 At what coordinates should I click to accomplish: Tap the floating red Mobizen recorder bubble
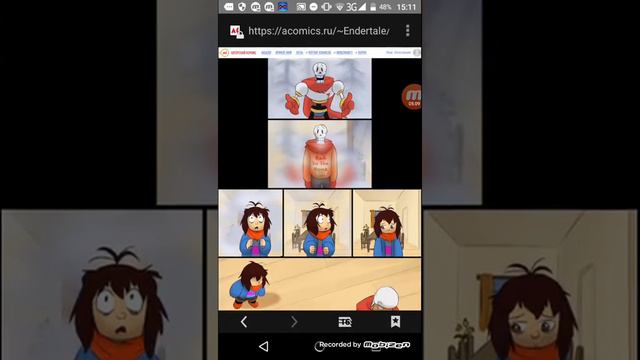pos(412,97)
